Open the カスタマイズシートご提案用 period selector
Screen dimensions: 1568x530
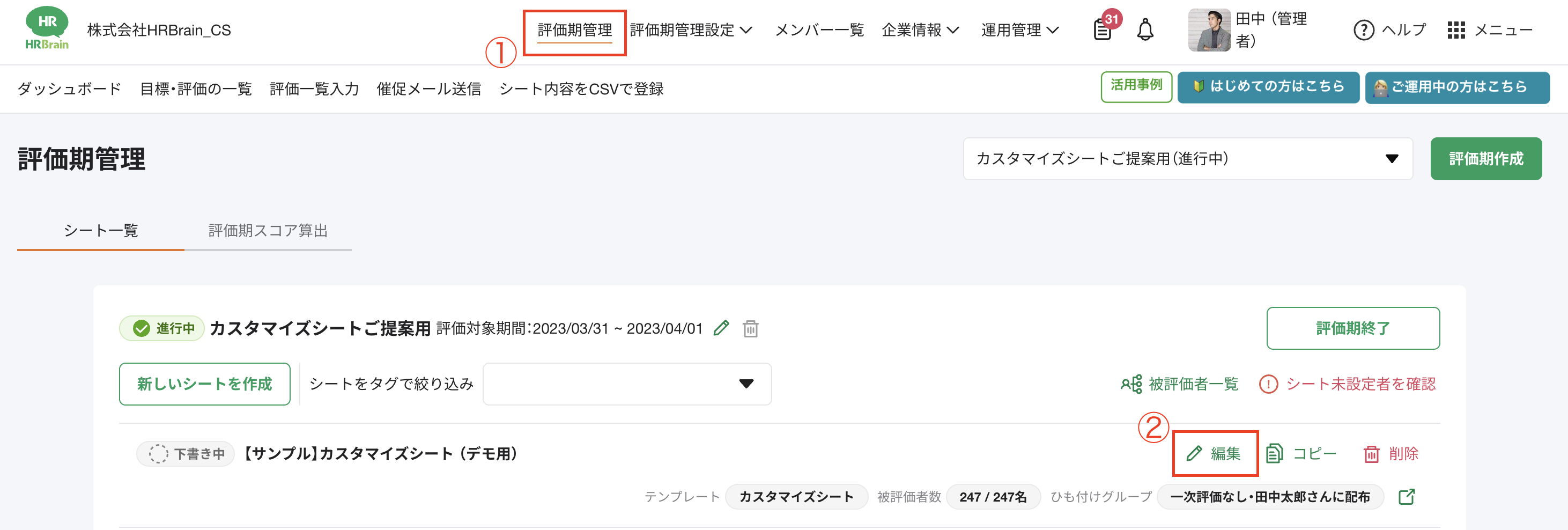1187,158
